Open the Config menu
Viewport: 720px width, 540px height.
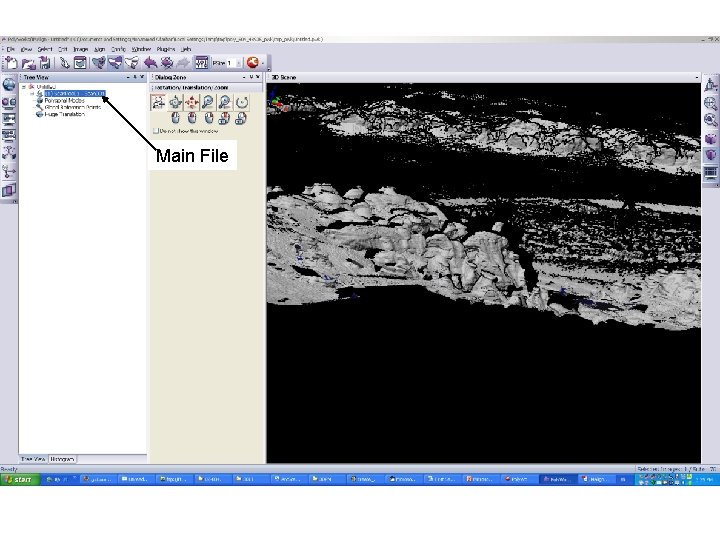click(118, 49)
